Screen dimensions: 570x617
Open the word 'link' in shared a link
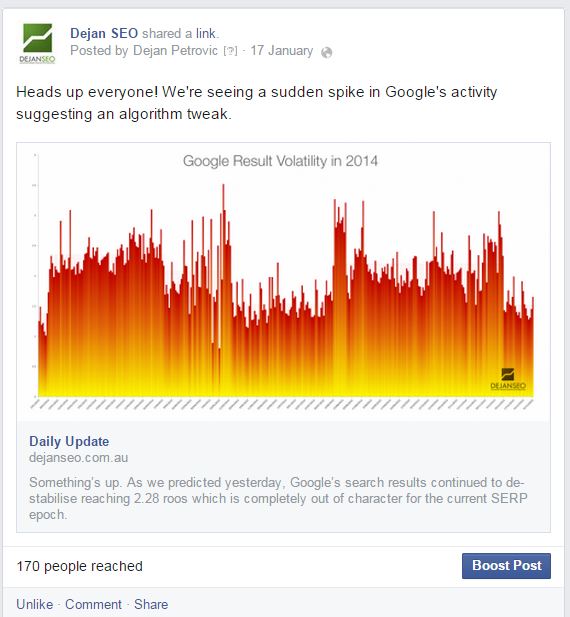click(205, 33)
